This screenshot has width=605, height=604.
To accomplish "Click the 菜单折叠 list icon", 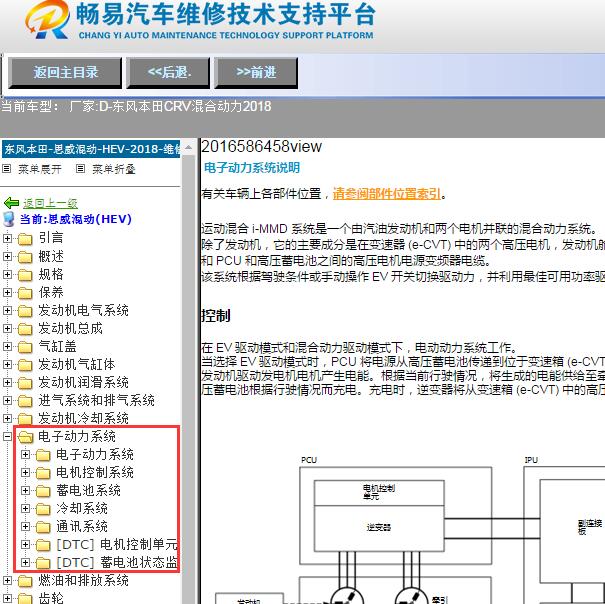I will [x=80, y=169].
